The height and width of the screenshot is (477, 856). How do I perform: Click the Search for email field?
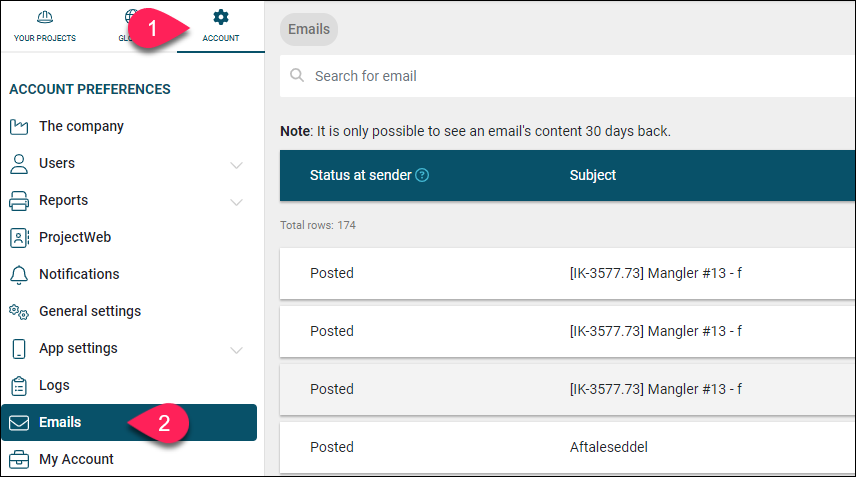tap(567, 76)
